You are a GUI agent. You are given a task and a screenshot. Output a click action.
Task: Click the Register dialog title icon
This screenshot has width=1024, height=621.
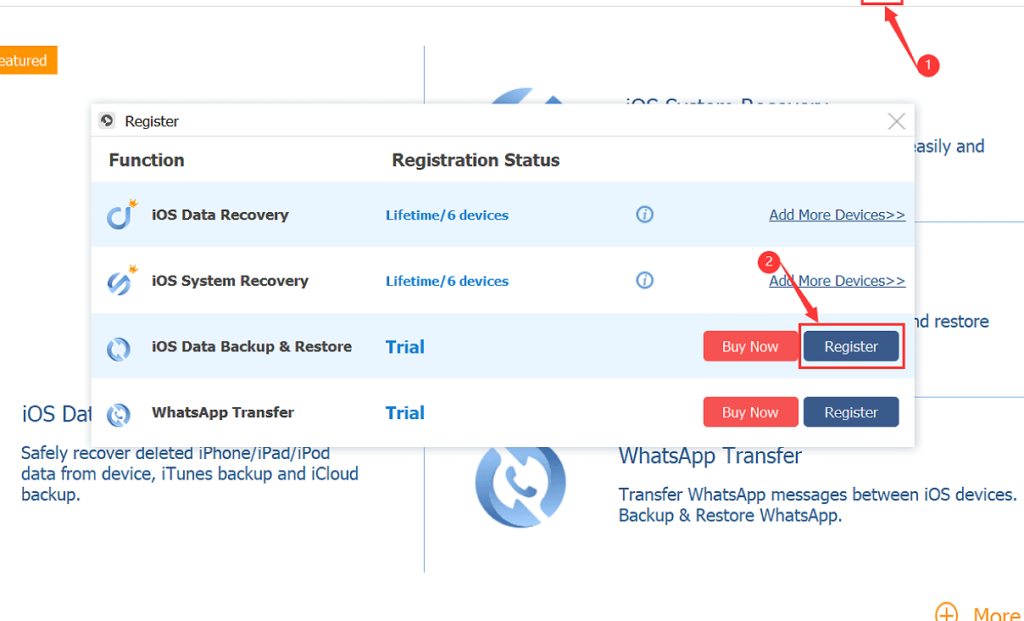(107, 121)
